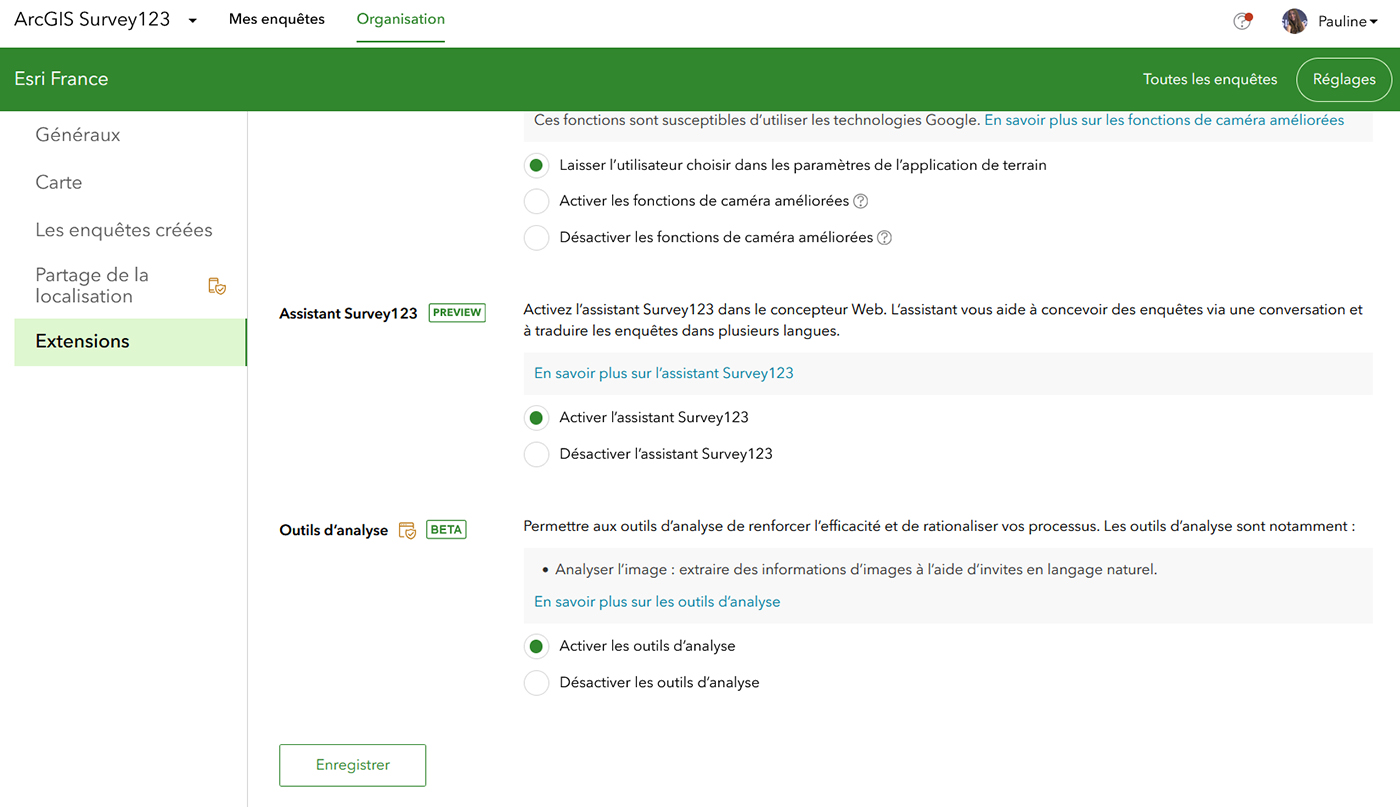
Task: Open the Réglages button
Action: [x=1343, y=79]
